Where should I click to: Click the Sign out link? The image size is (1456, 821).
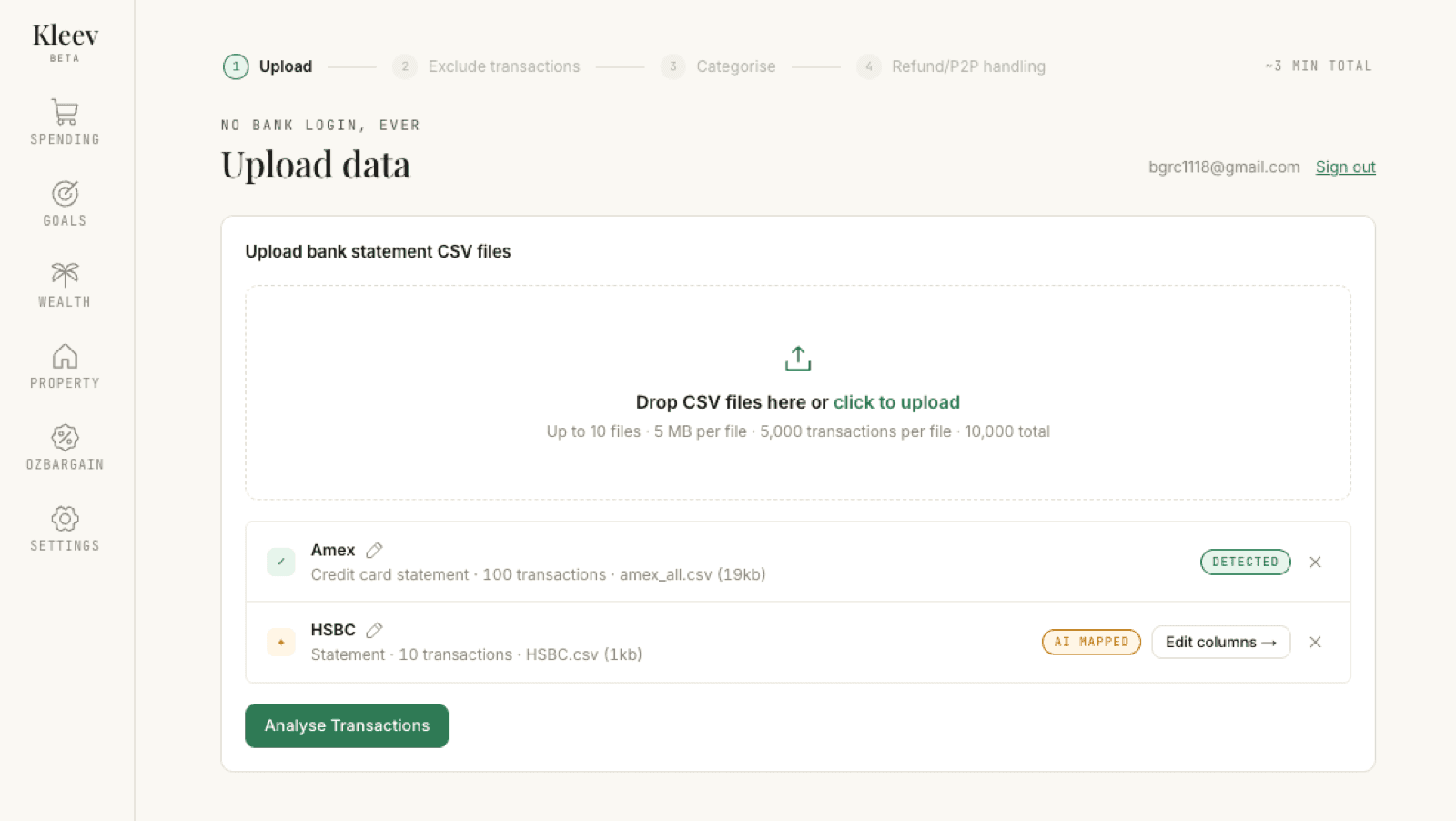click(x=1345, y=167)
